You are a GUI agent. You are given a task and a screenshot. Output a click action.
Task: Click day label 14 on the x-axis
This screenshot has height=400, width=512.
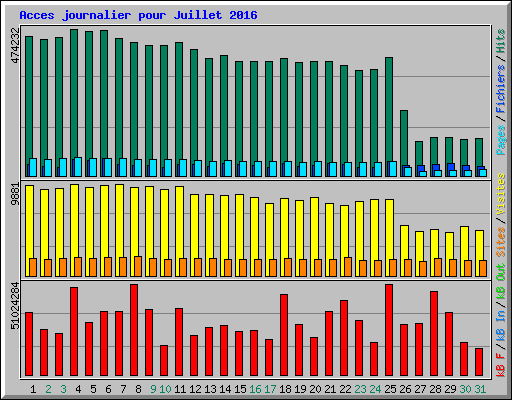pyautogui.click(x=225, y=389)
